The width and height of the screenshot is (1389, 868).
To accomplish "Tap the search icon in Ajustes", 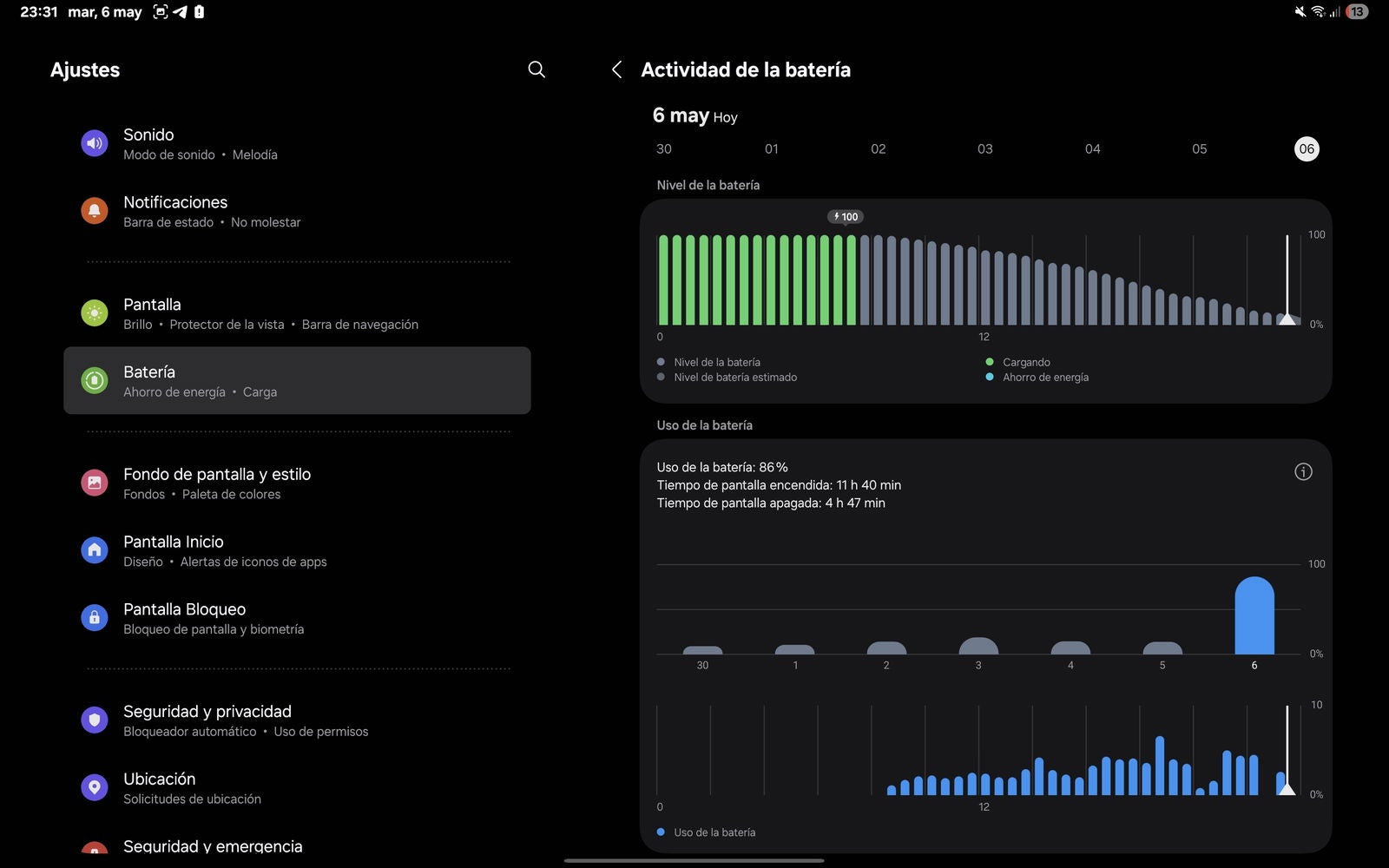I will click(x=537, y=69).
